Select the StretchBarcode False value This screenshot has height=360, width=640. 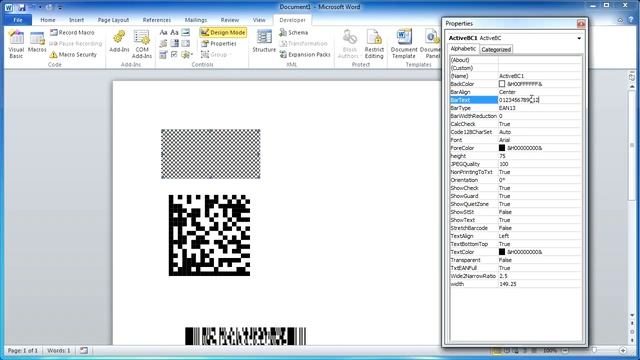540,228
